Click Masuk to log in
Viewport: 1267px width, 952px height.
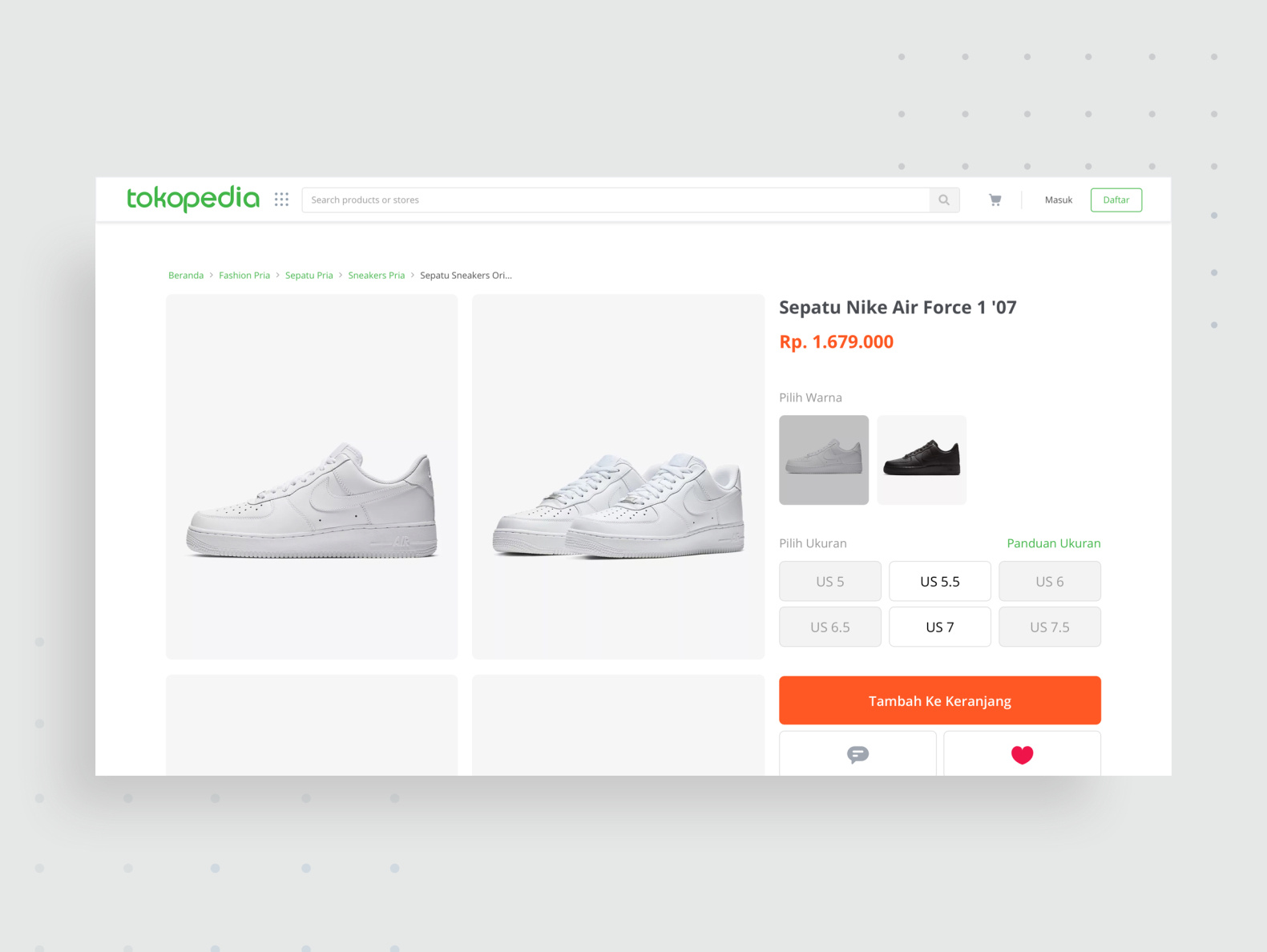pyautogui.click(x=1059, y=200)
